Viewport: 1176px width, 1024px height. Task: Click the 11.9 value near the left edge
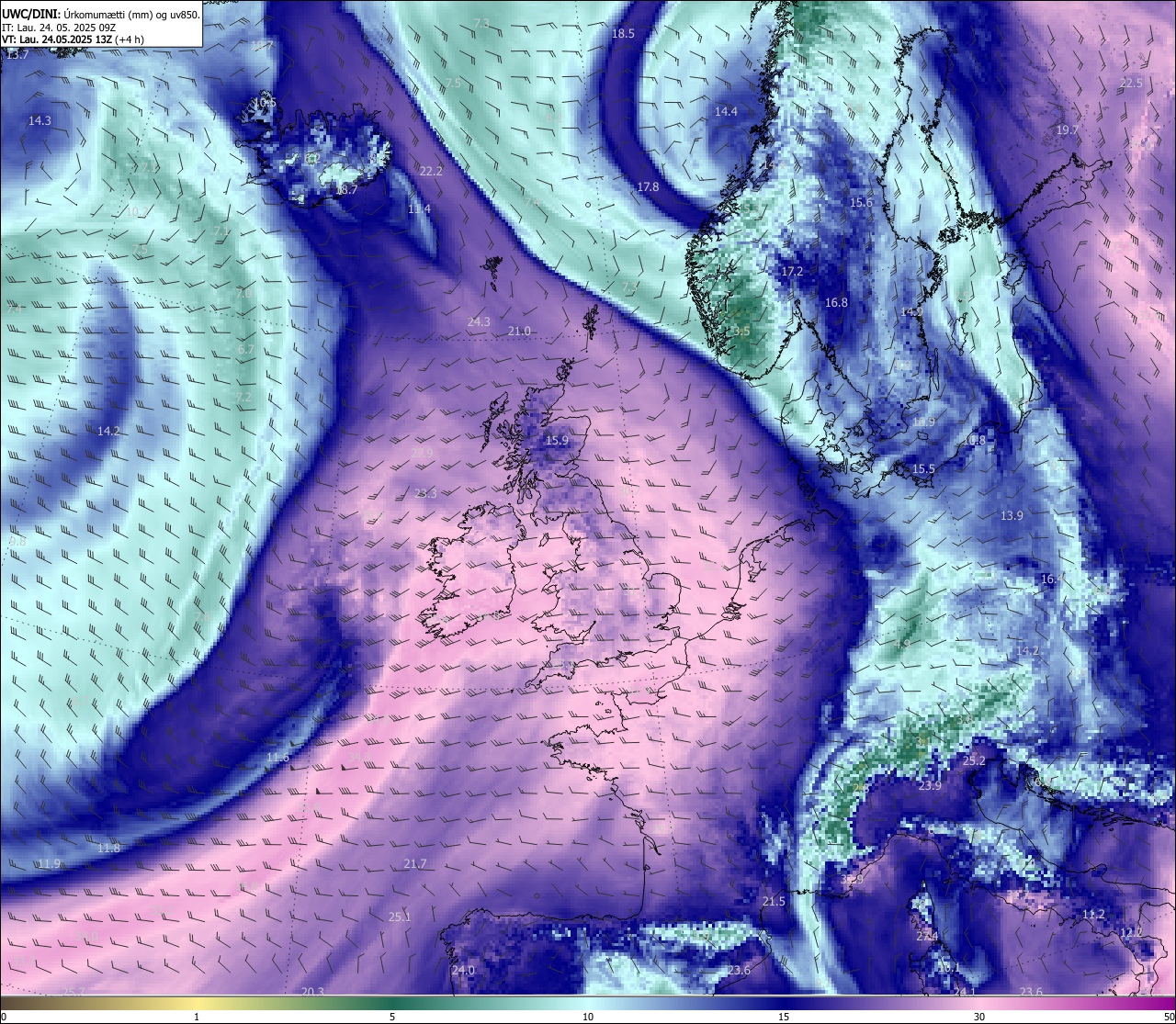click(49, 864)
